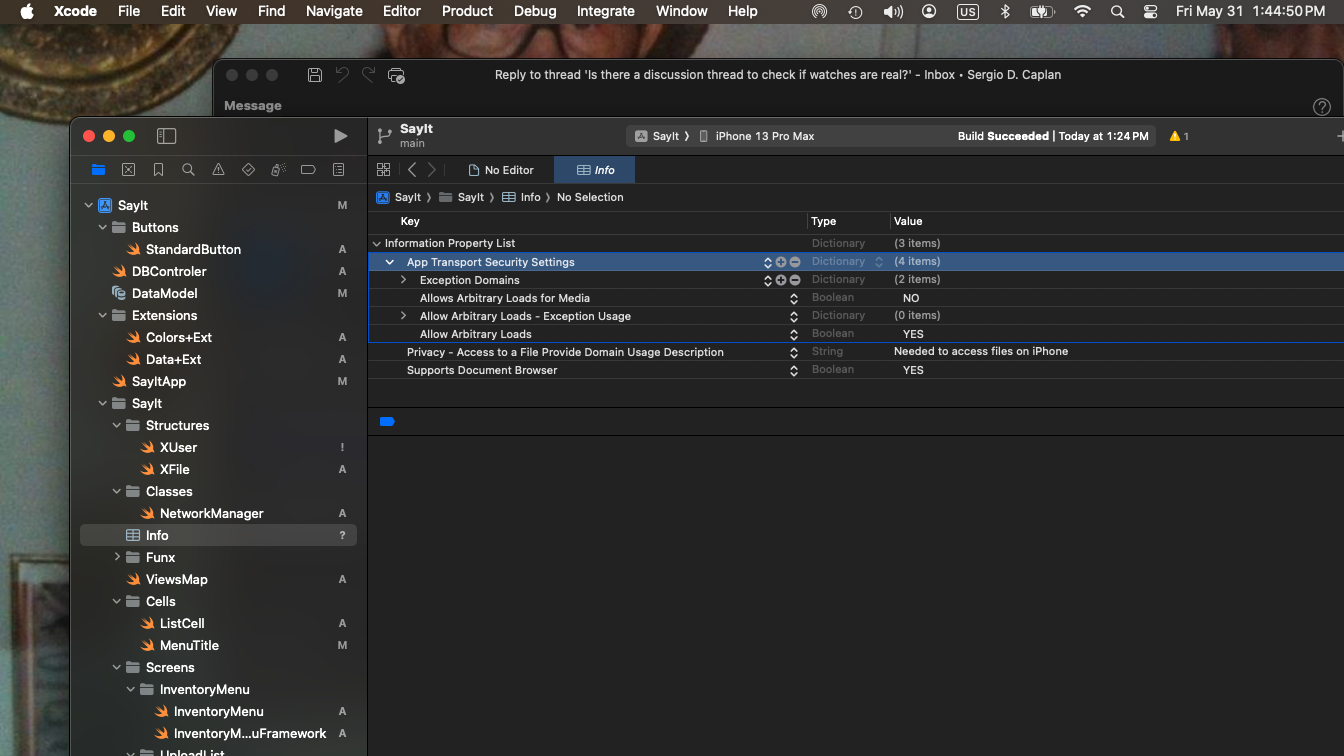Open the Navigate menu
Screen dimensions: 1344x756
pyautogui.click(x=334, y=11)
